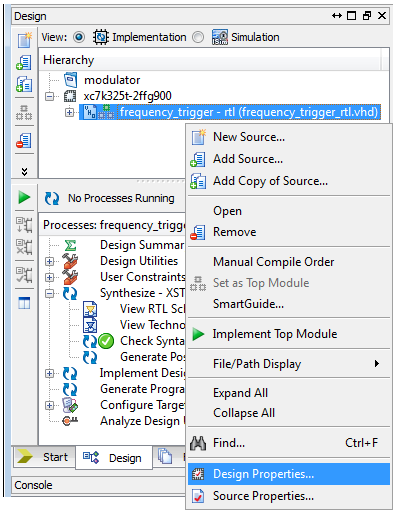Click View RTL Schematic icon

[90, 309]
